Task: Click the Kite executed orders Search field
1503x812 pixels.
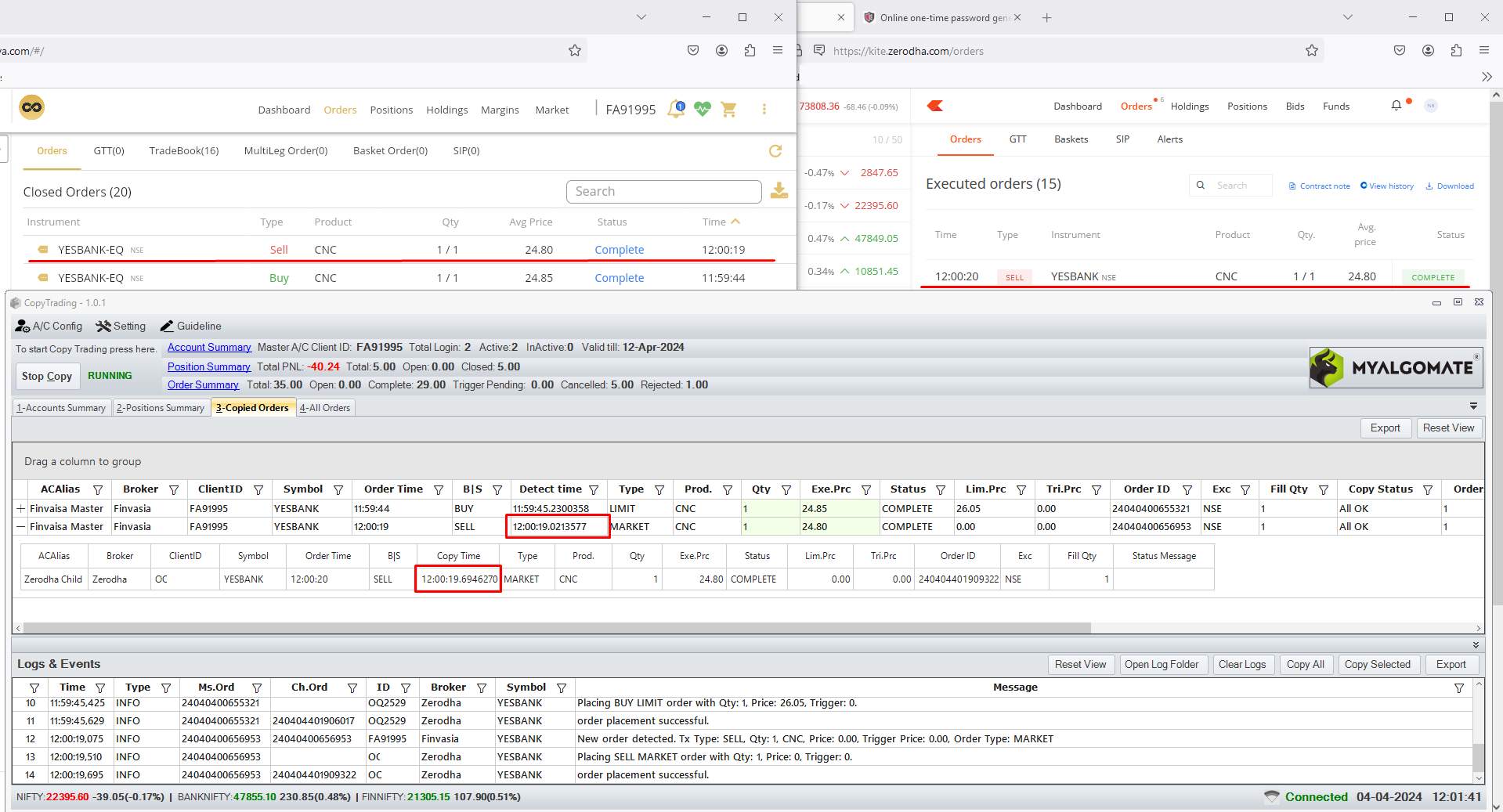Action: click(1230, 185)
